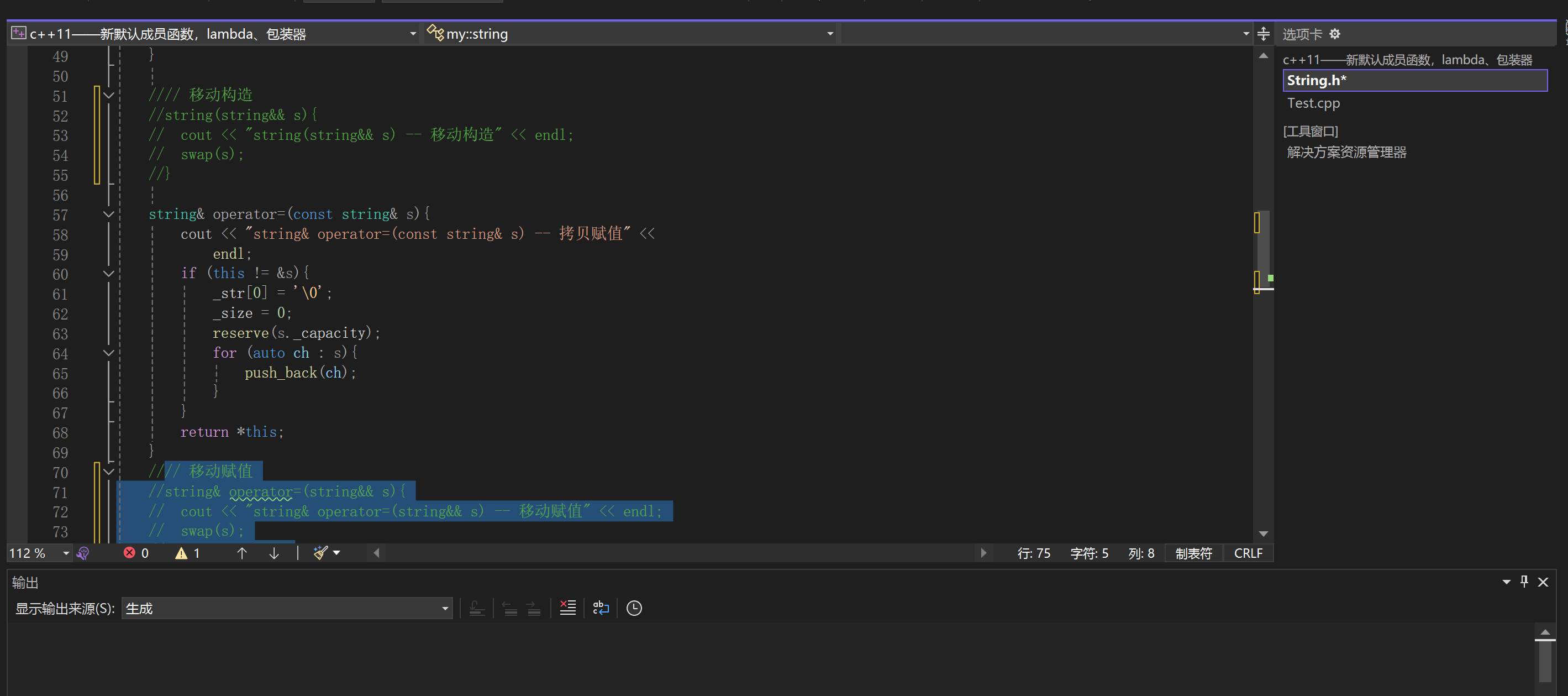Click the push_back(ch); statement
The width and height of the screenshot is (1568, 696).
click(x=300, y=373)
